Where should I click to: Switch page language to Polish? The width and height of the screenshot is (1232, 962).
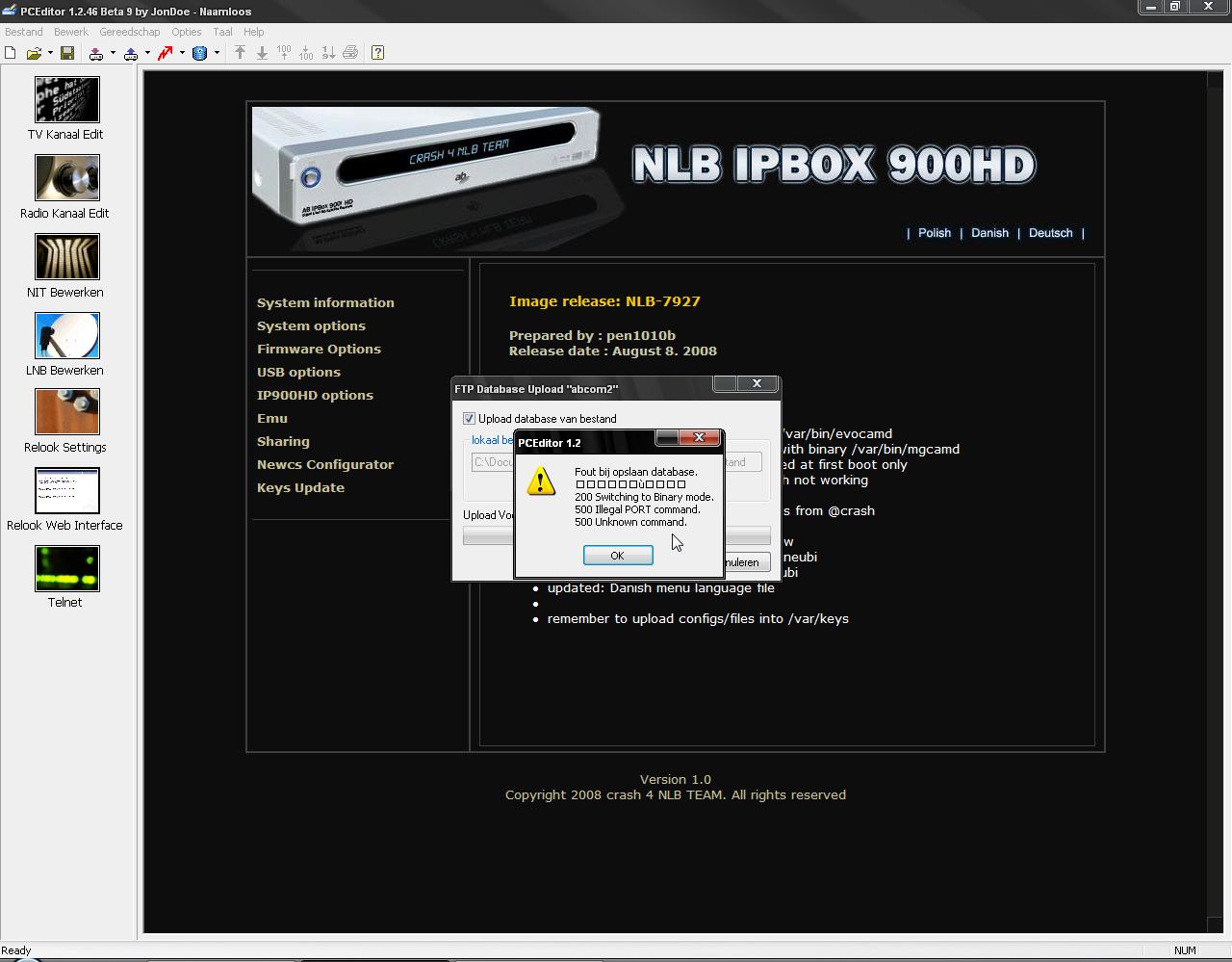point(935,233)
